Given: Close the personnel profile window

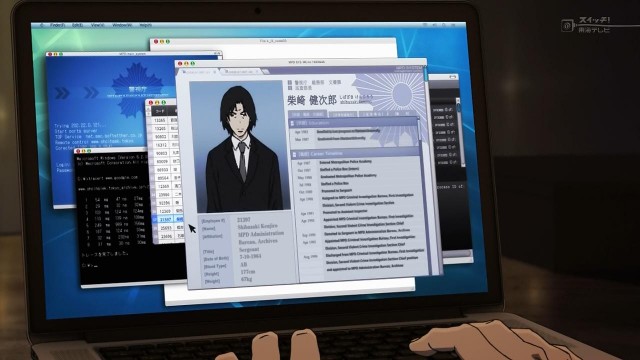Looking at the screenshot, I should click(180, 64).
